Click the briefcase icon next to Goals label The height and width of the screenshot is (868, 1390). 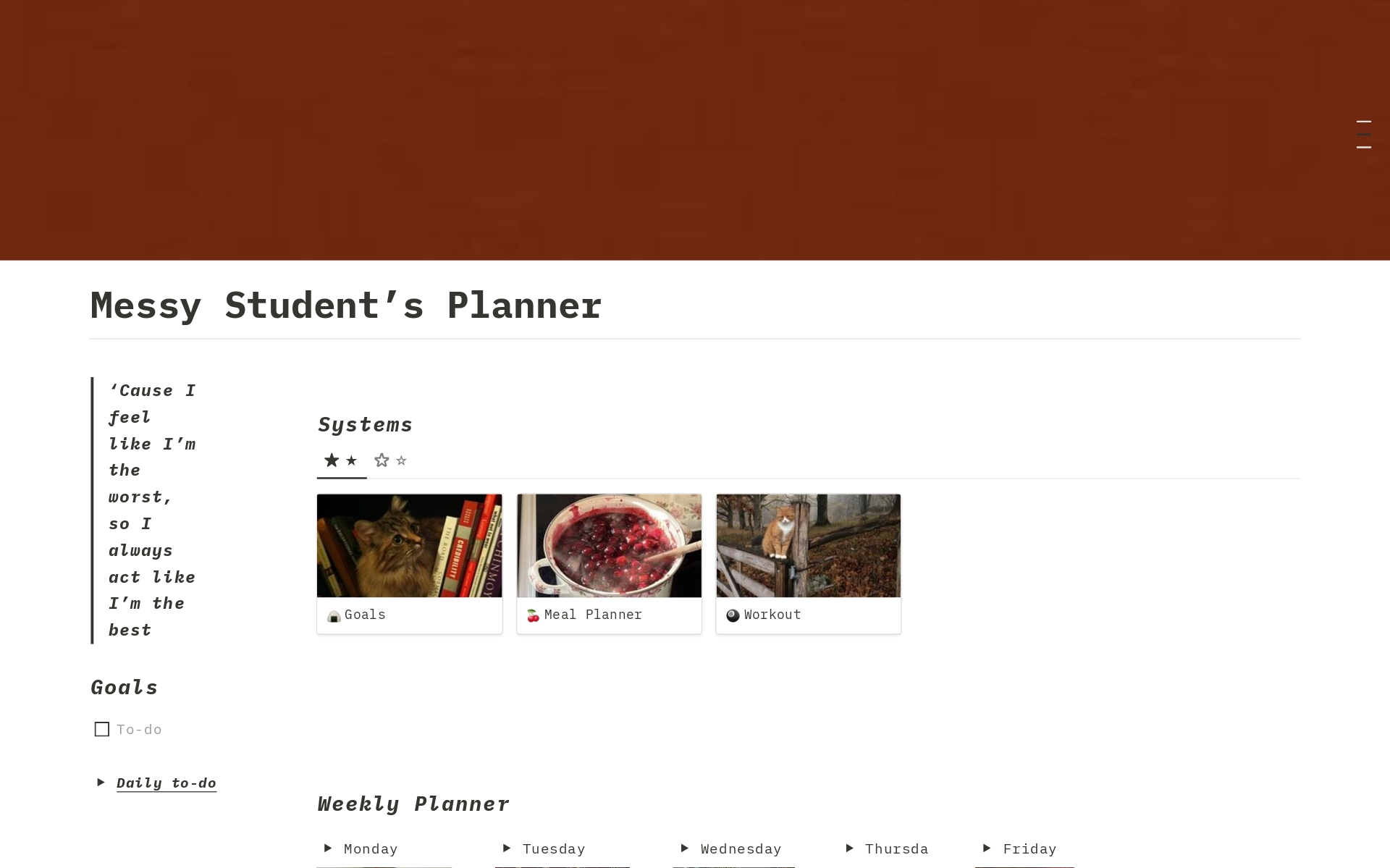pyautogui.click(x=334, y=614)
